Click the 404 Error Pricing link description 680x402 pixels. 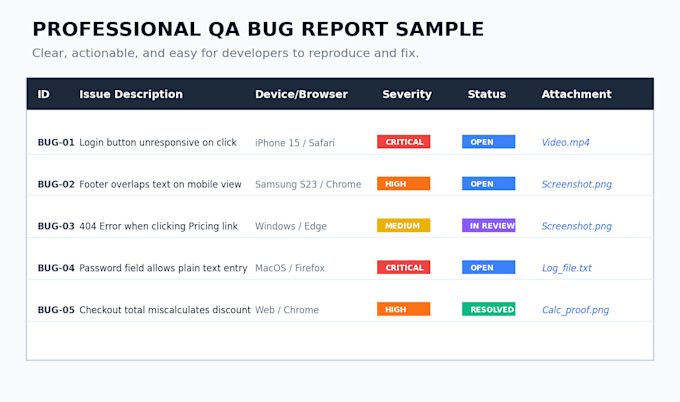click(159, 226)
